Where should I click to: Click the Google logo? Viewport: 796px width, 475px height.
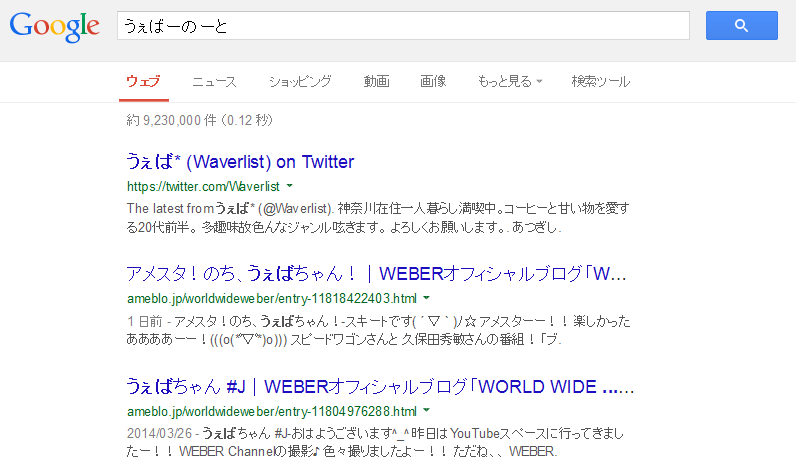pyautogui.click(x=54, y=26)
